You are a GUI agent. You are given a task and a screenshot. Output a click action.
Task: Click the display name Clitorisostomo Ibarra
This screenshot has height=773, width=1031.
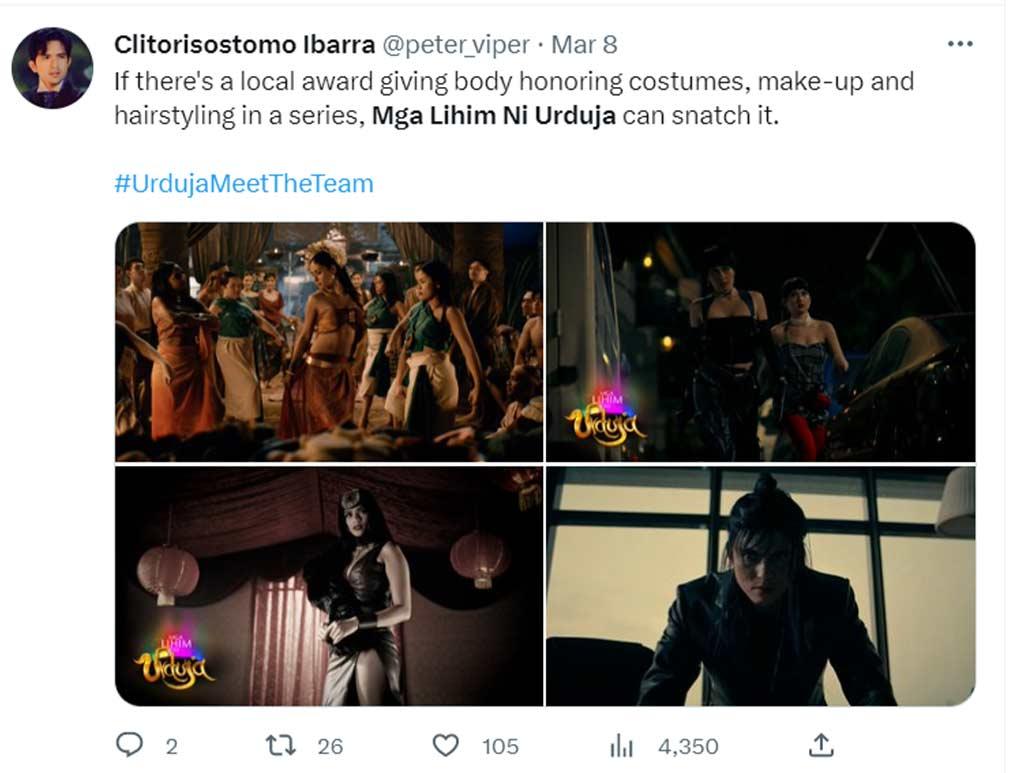pyautogui.click(x=245, y=43)
